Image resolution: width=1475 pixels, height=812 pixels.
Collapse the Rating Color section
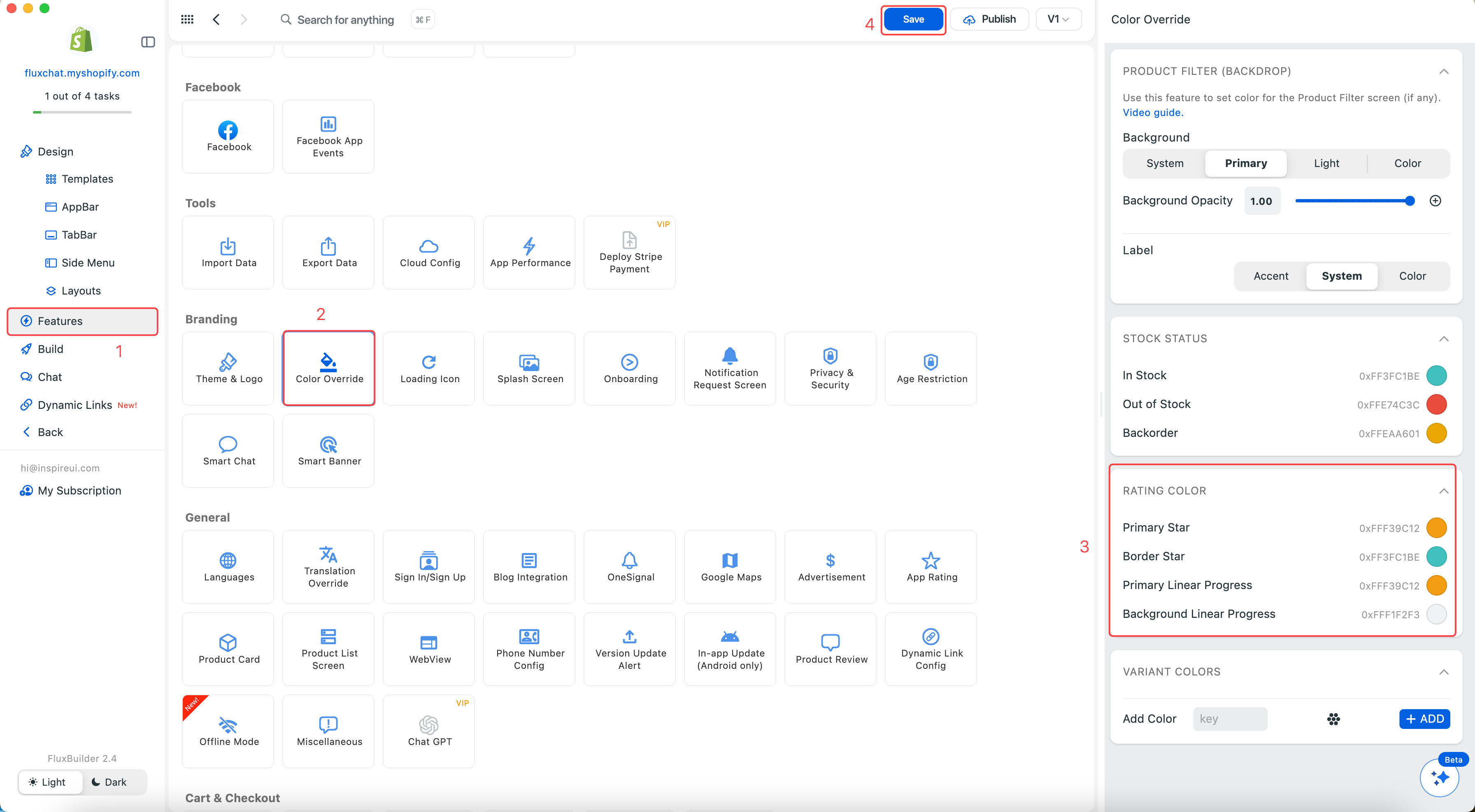pyautogui.click(x=1443, y=491)
